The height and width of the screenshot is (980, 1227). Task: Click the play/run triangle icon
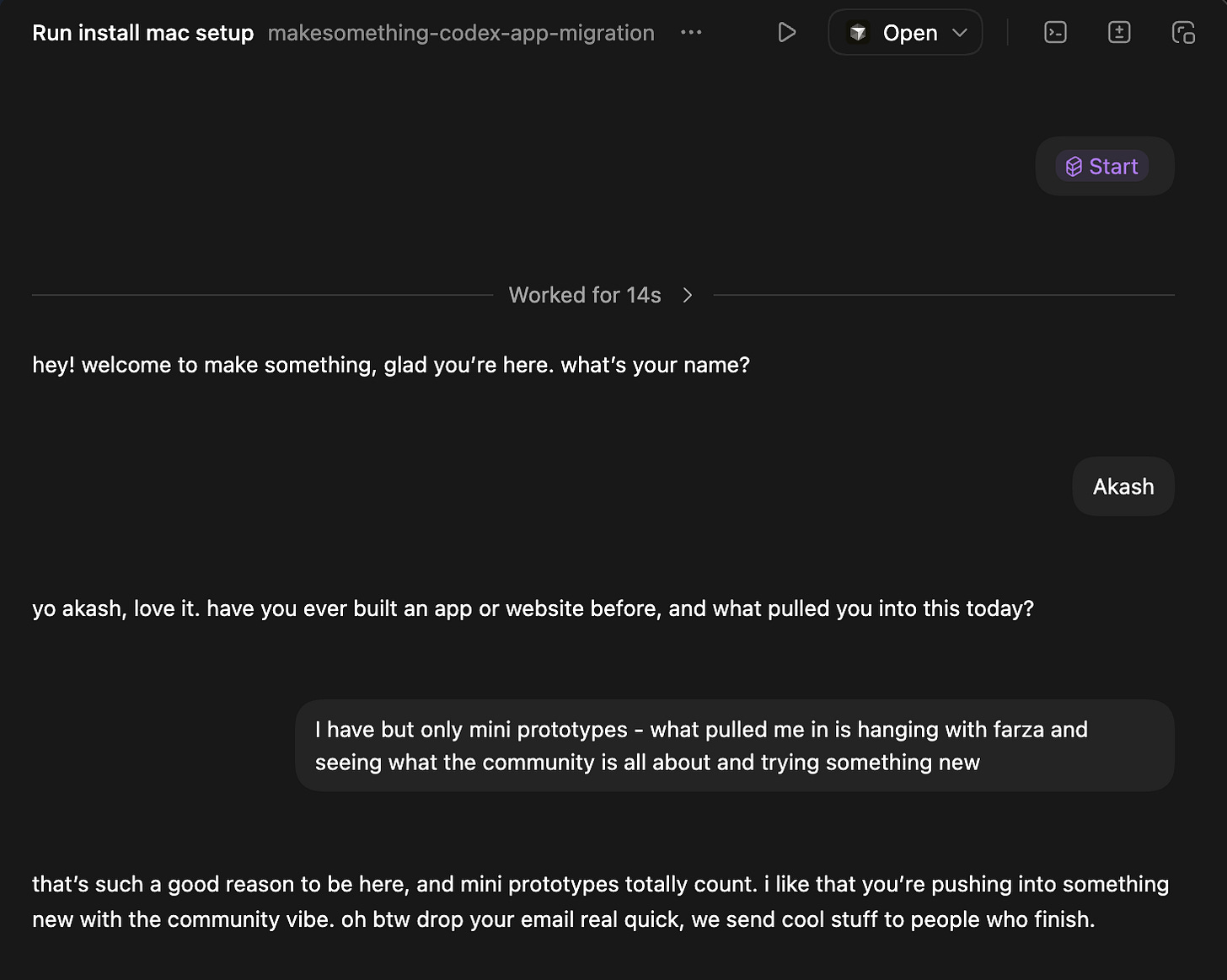coord(786,33)
